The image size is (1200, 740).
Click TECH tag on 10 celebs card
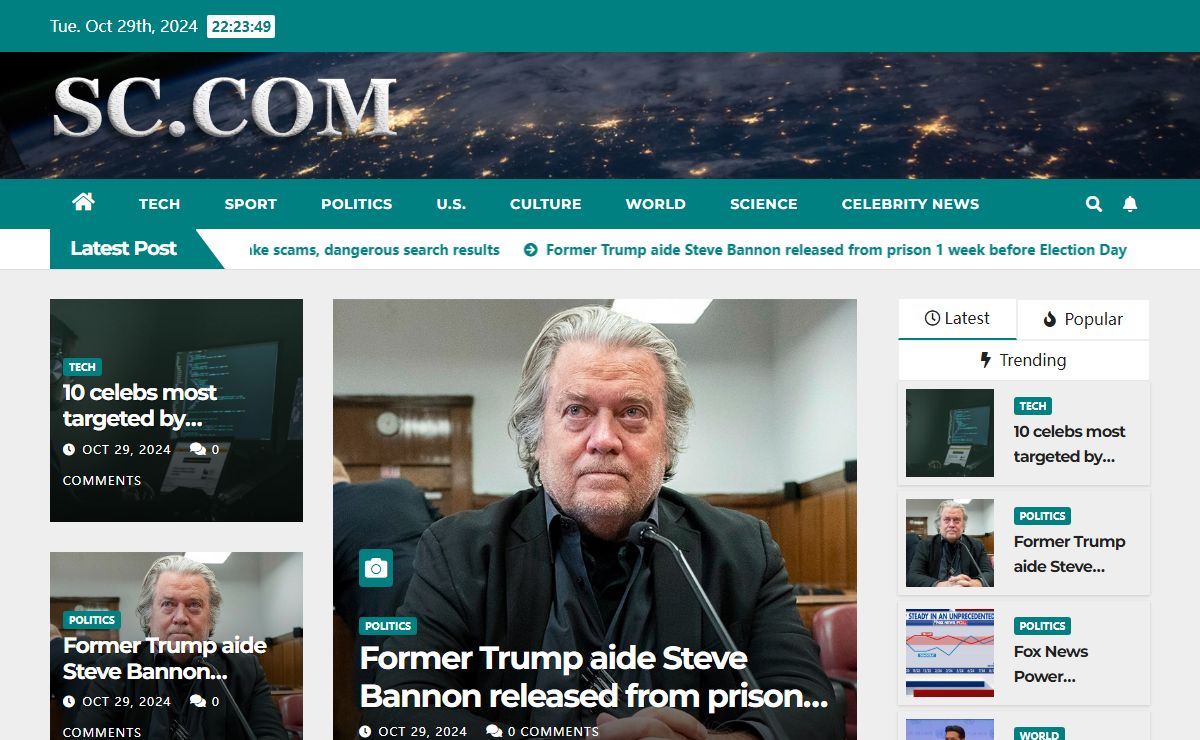tap(82, 367)
